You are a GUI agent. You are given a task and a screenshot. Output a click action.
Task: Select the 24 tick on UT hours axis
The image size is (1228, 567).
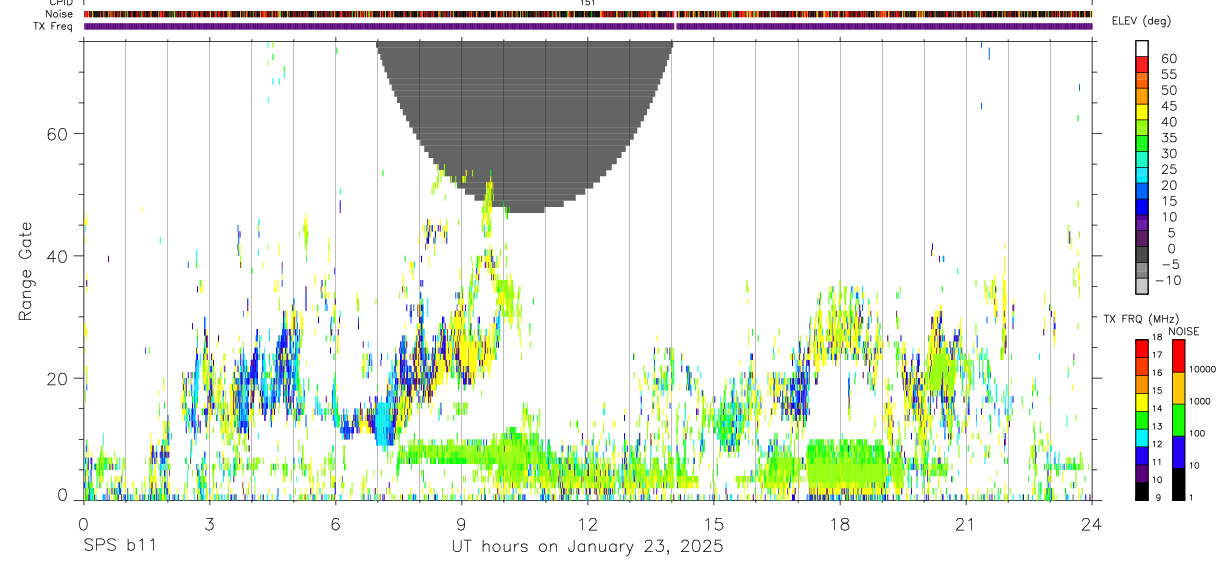(x=1091, y=523)
